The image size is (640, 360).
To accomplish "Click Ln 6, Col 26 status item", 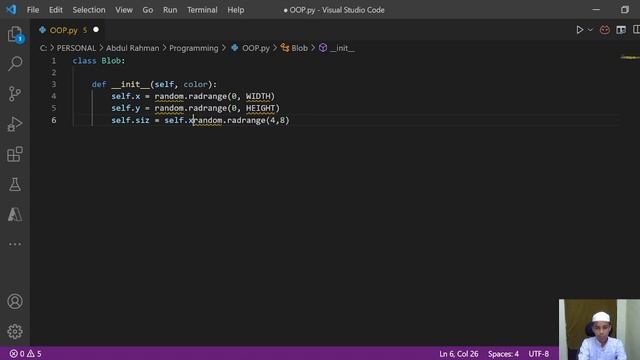I will pos(459,353).
